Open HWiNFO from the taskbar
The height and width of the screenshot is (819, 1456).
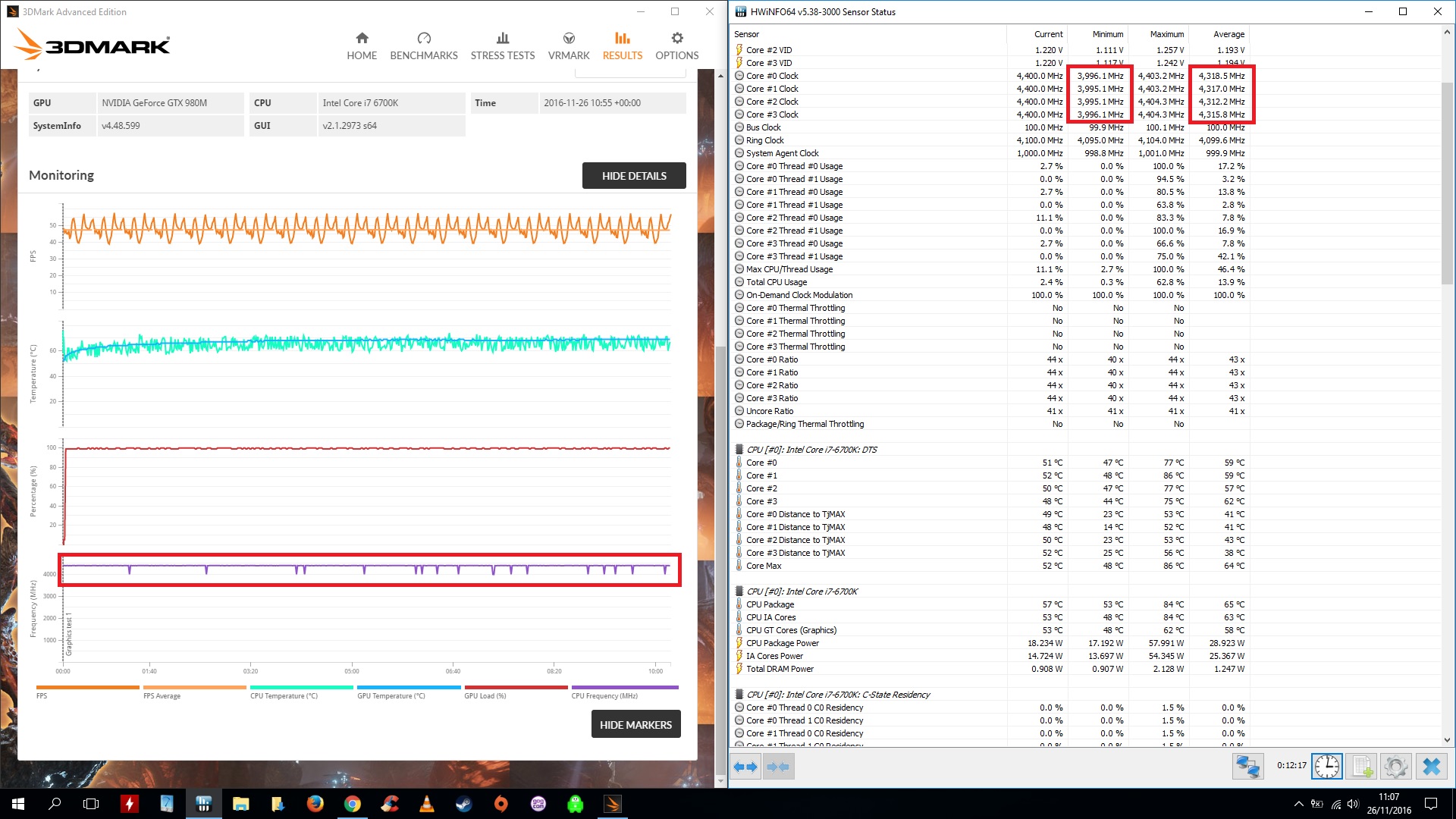point(203,804)
